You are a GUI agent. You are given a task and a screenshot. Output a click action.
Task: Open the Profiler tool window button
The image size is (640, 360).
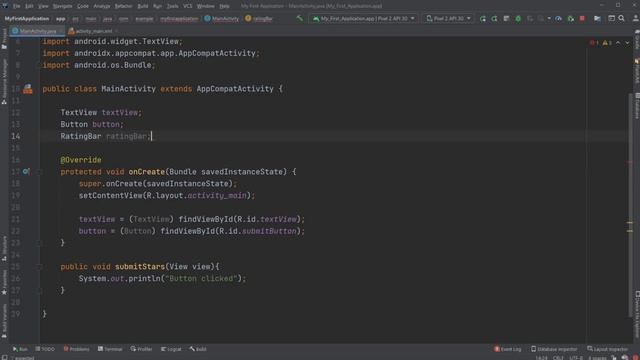(x=142, y=349)
